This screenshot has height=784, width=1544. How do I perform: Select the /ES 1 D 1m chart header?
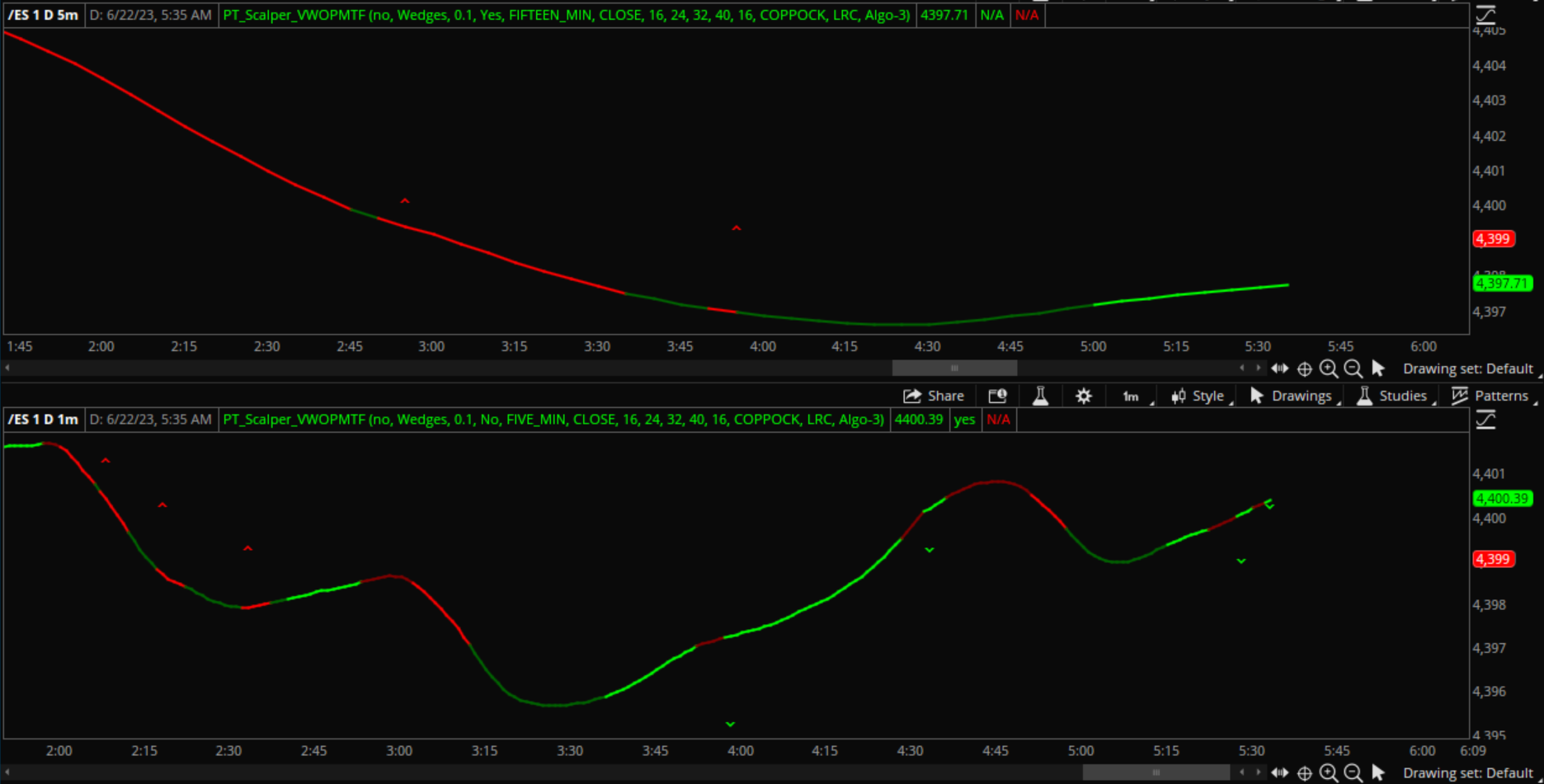click(x=43, y=419)
